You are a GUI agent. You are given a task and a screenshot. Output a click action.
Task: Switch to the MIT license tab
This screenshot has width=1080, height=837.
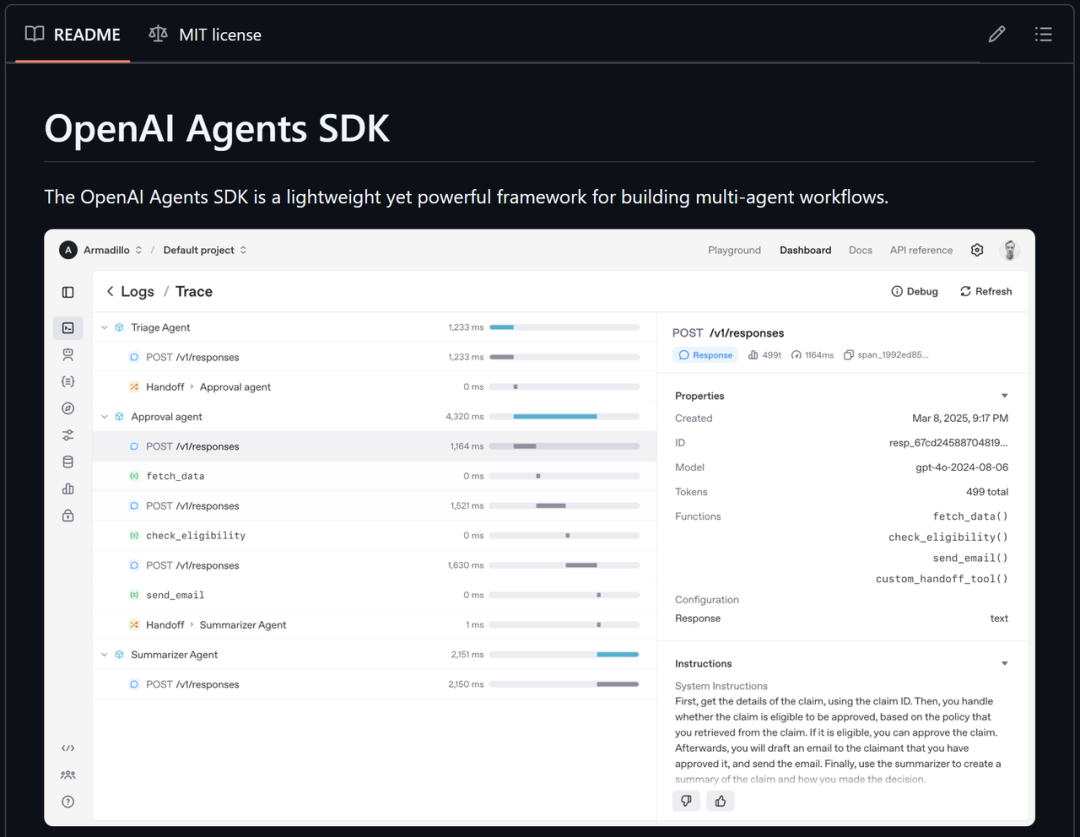[x=205, y=34]
